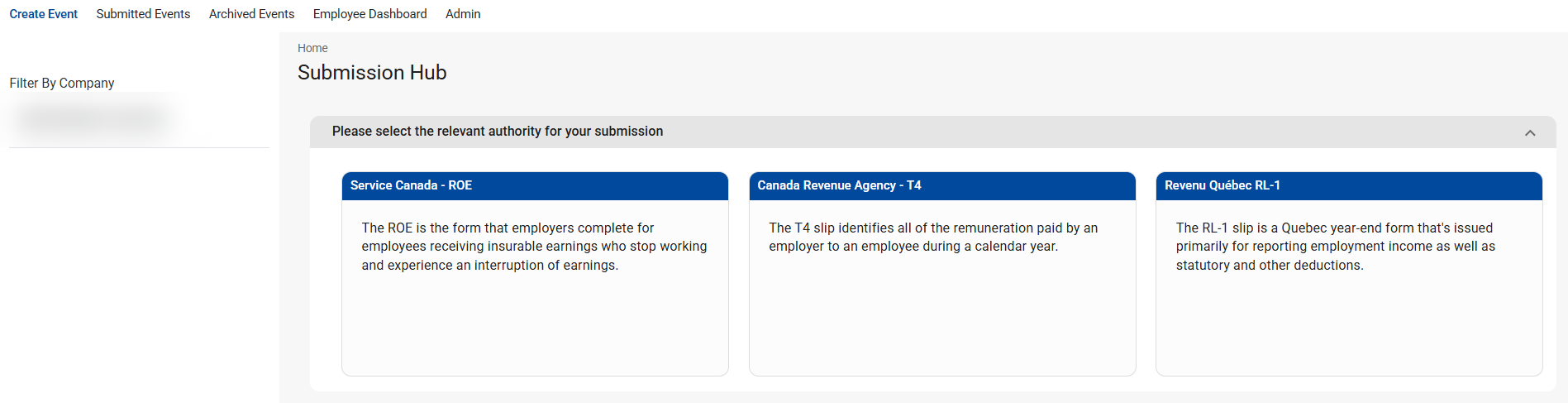Click the RL-1 slip description text
This screenshot has width=1568, height=403.
click(x=1335, y=247)
